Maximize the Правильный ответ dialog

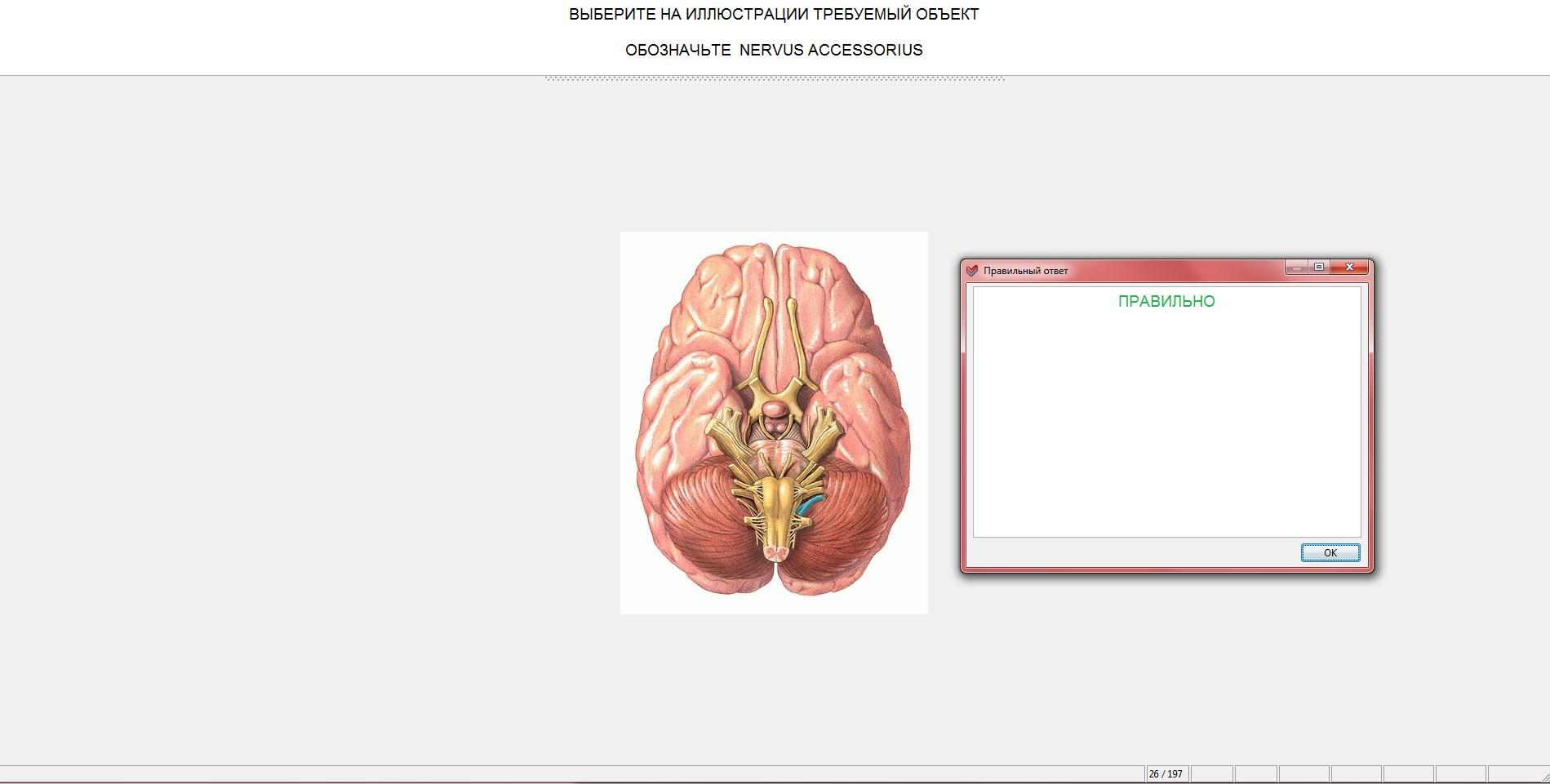point(1319,267)
